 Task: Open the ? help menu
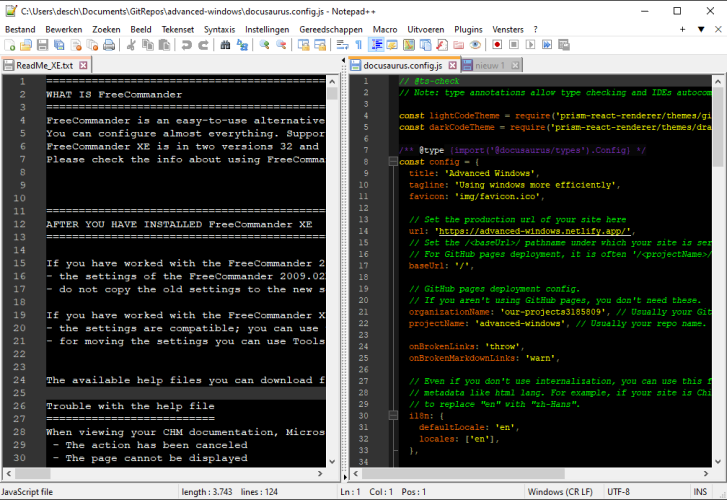coord(536,29)
